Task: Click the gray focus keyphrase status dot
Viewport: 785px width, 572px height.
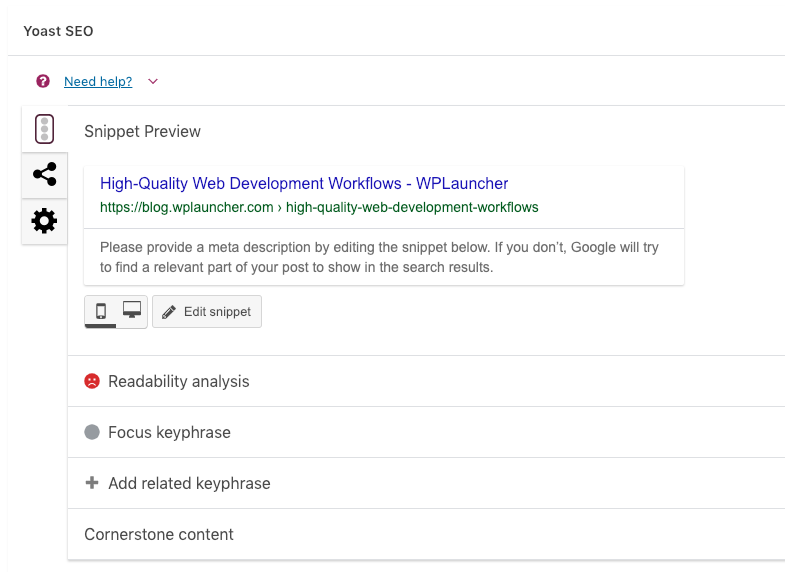Action: pyautogui.click(x=92, y=432)
